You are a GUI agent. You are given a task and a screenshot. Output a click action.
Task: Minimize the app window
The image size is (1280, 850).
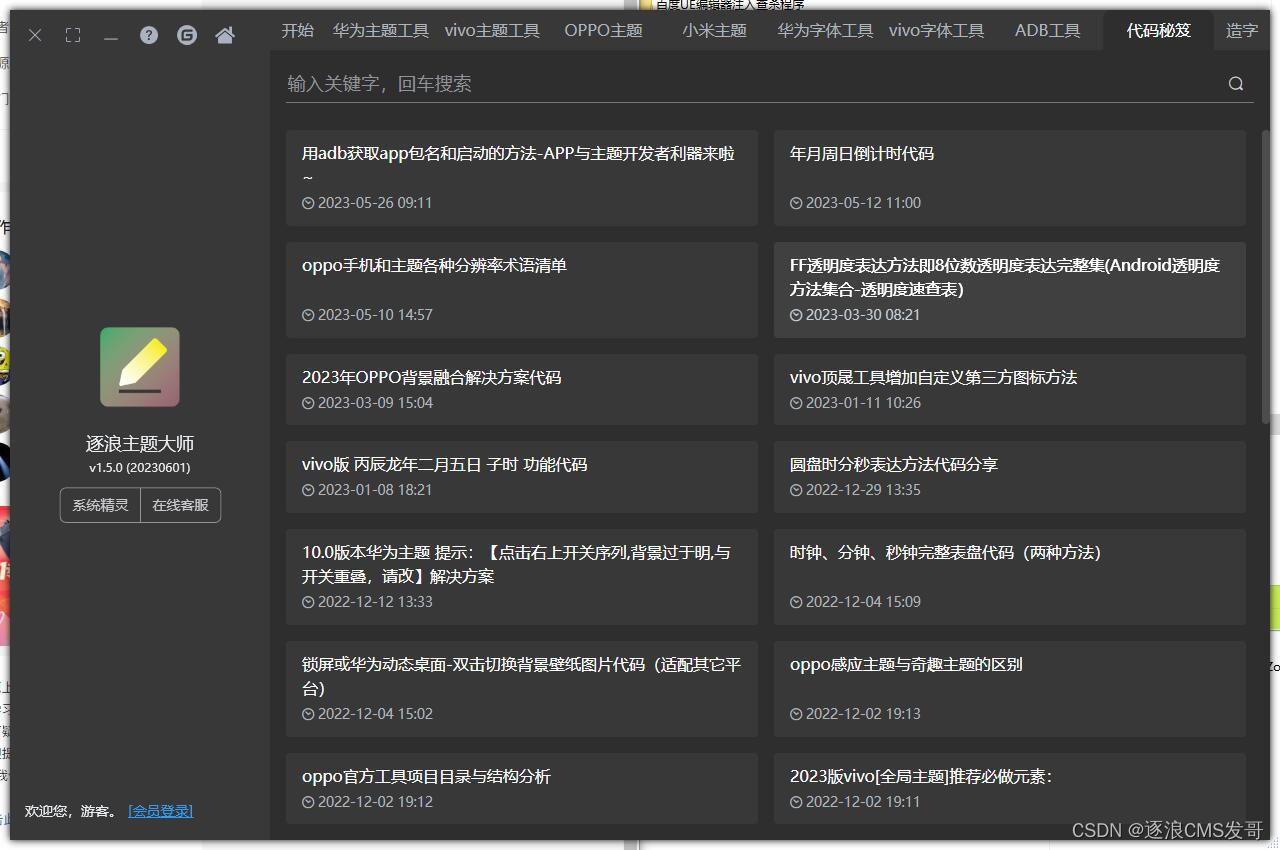tap(111, 37)
